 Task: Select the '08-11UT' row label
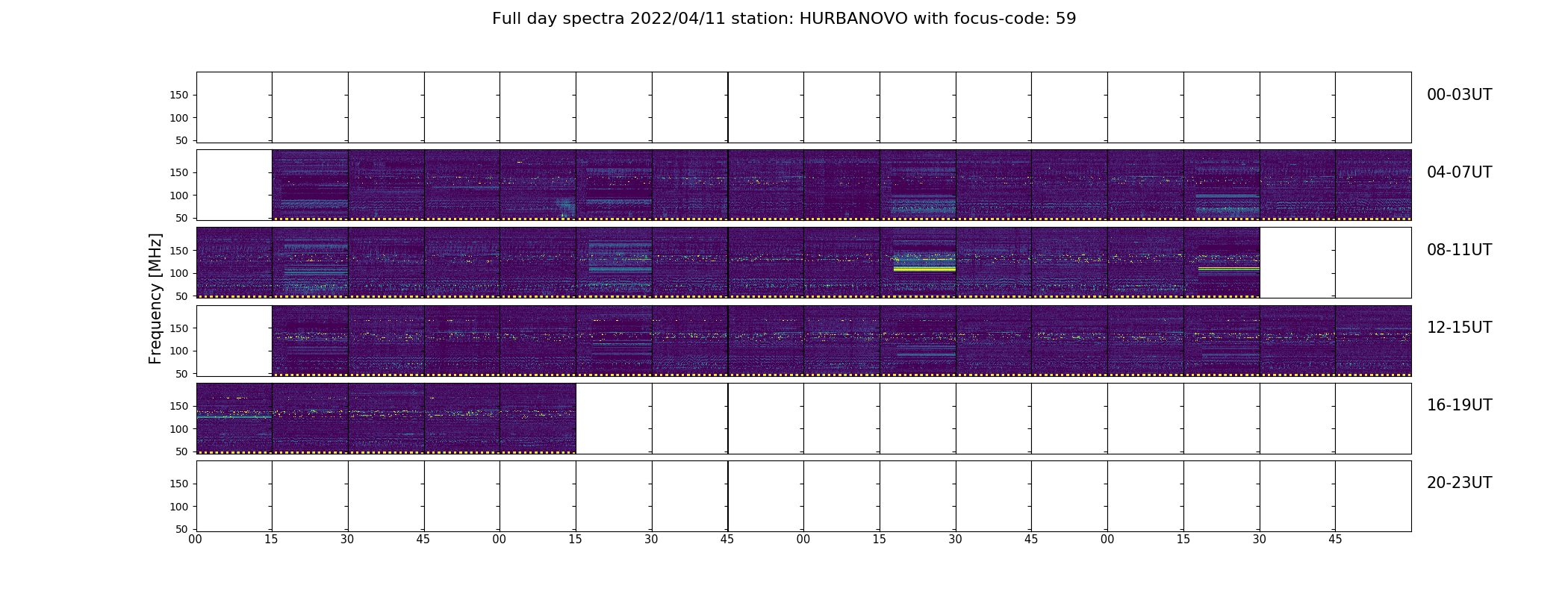click(1459, 250)
